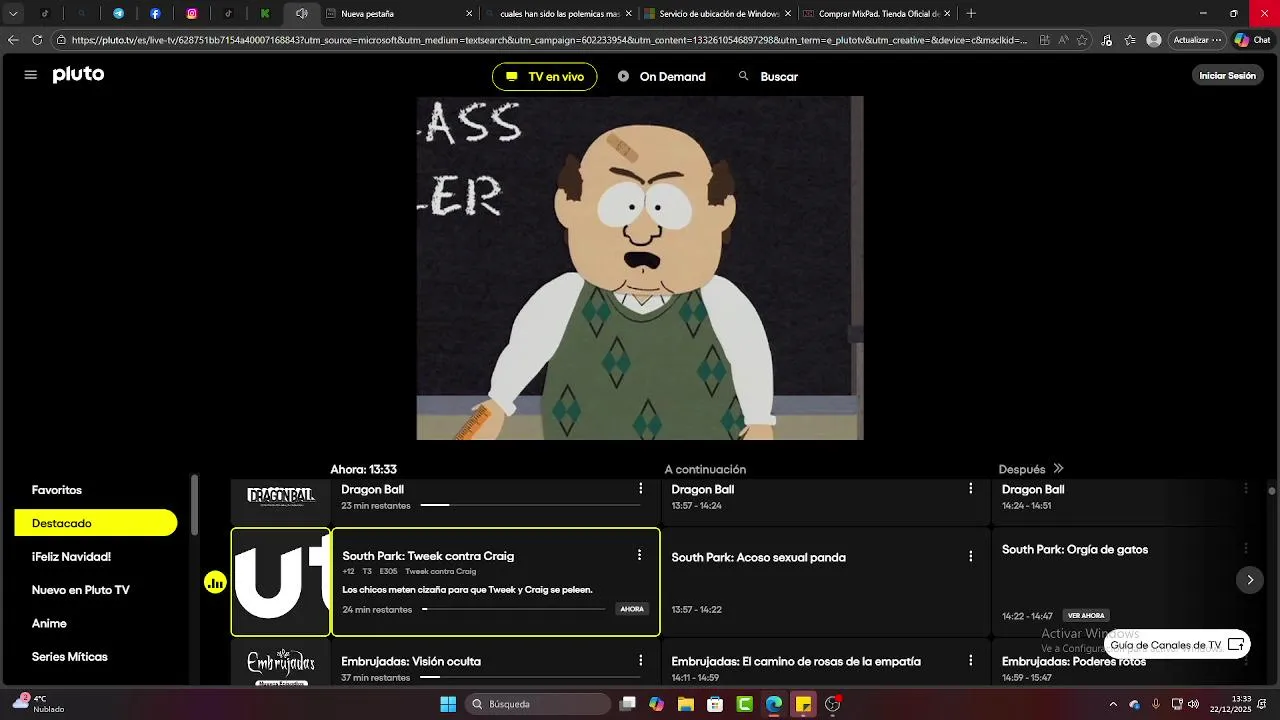Switch to Comprar MixPad tab
1280x720 pixels.
(878, 14)
